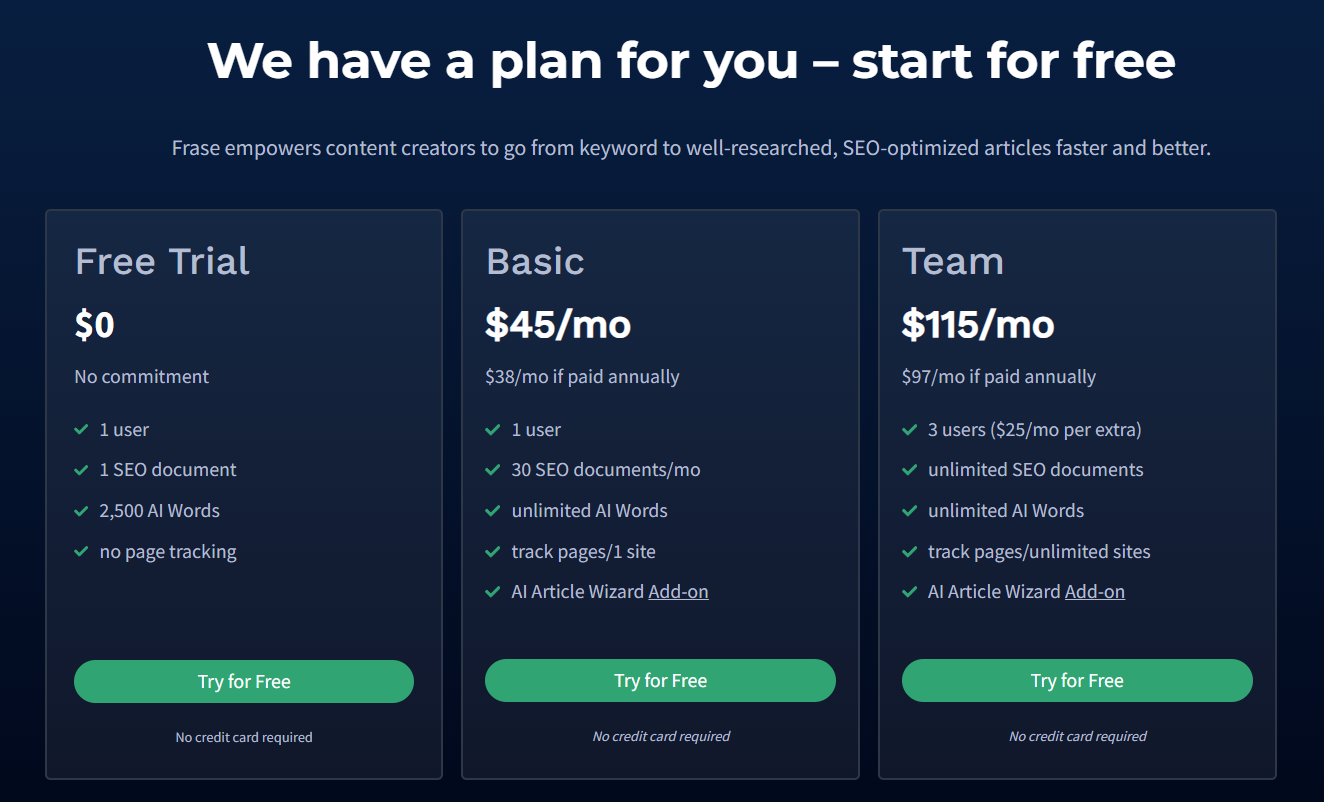Click $38/mo if paid annually text
This screenshot has width=1324, height=802.
click(x=582, y=377)
